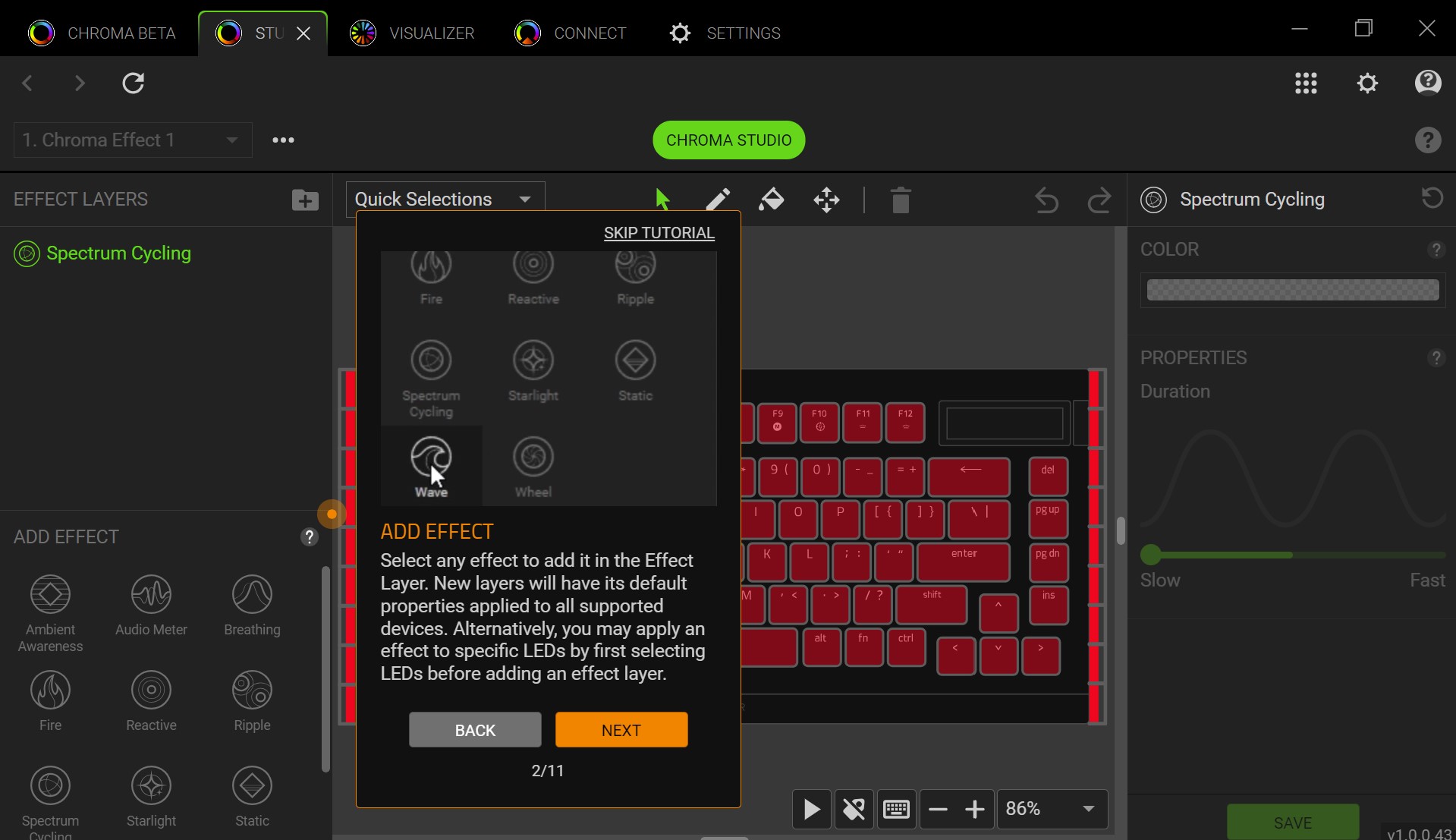Viewport: 1456px width, 840px height.
Task: Show the keyboard device view
Action: (896, 809)
